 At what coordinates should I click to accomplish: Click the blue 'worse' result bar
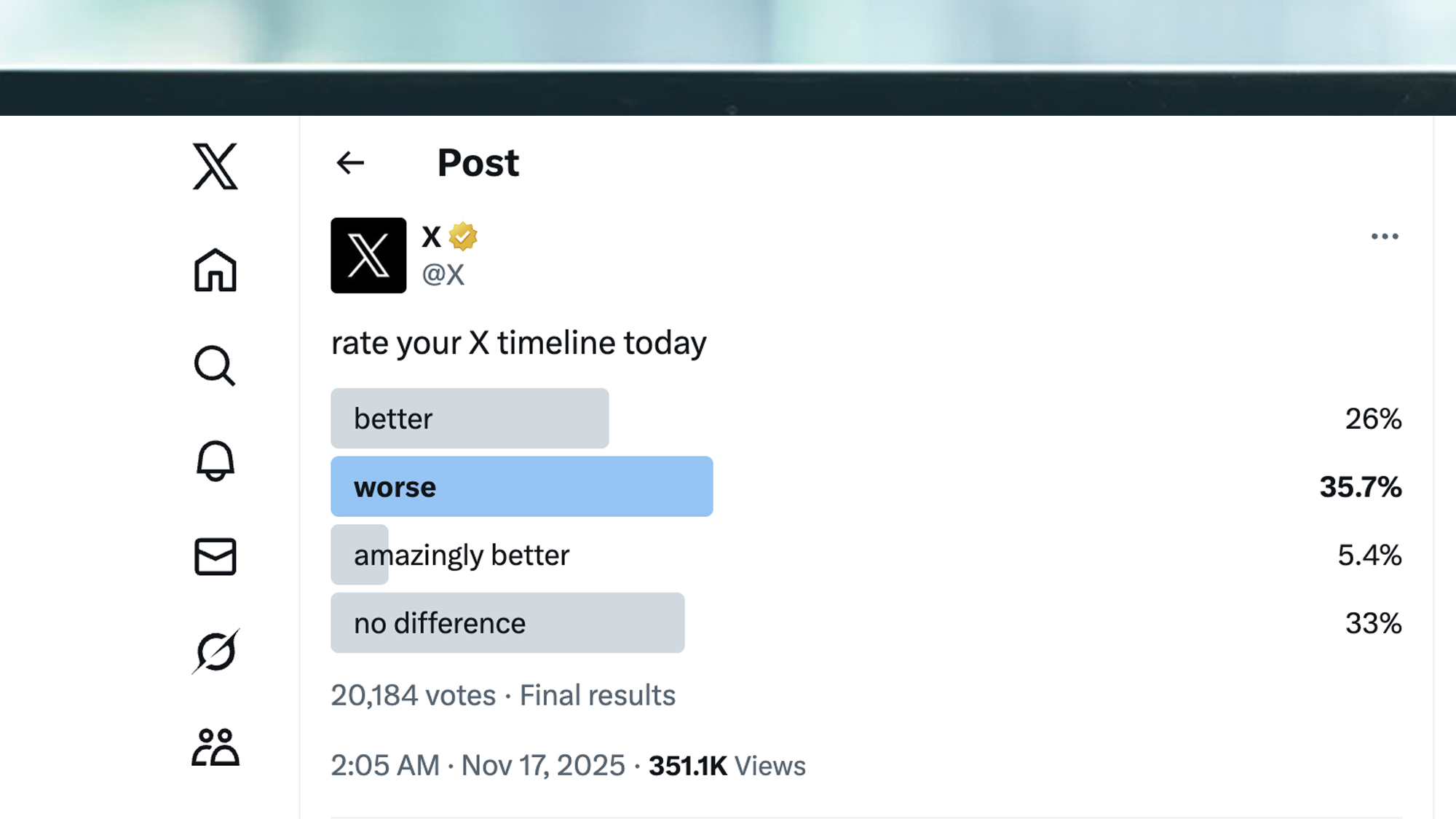coord(521,486)
